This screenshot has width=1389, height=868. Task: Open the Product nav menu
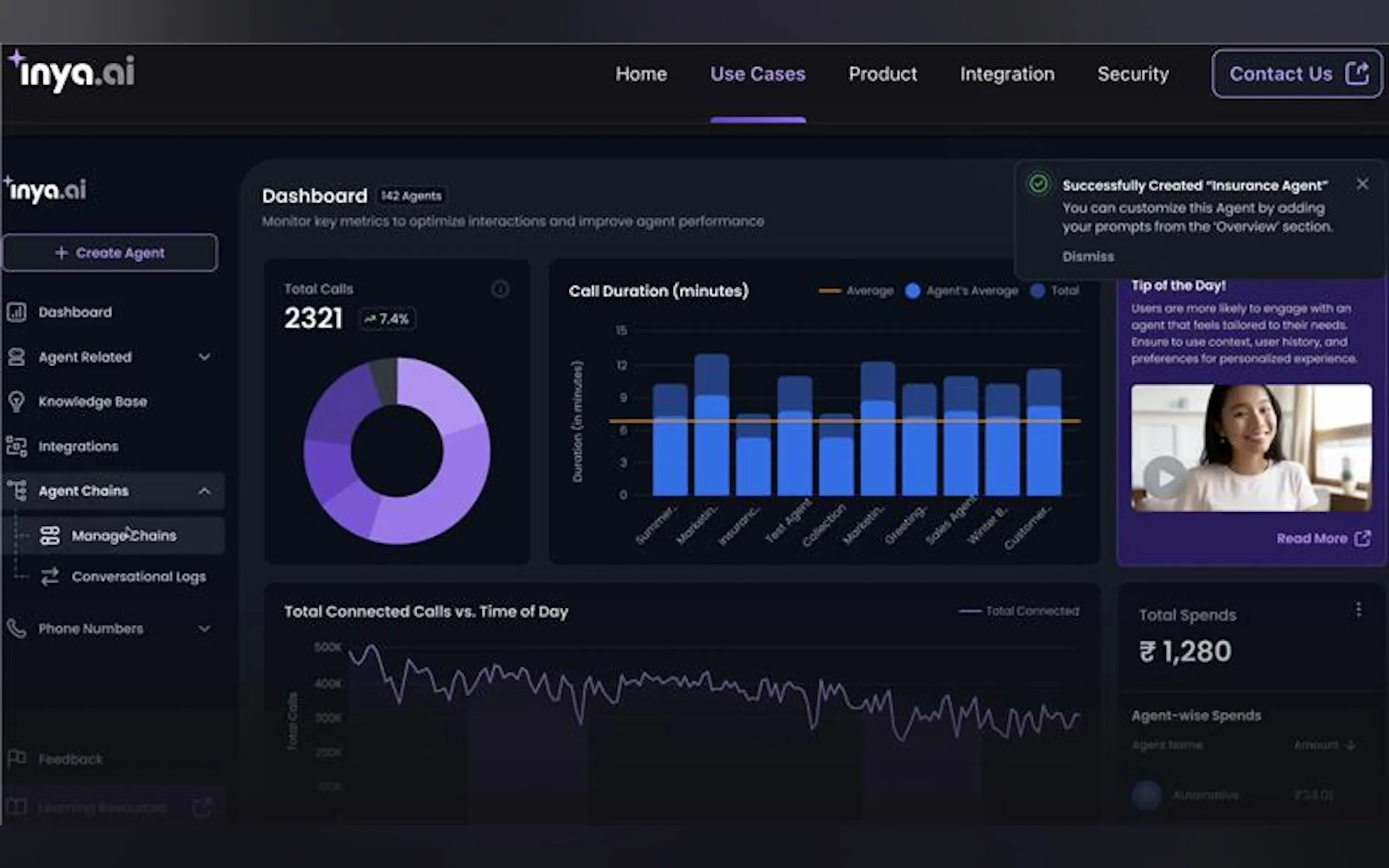pos(883,74)
